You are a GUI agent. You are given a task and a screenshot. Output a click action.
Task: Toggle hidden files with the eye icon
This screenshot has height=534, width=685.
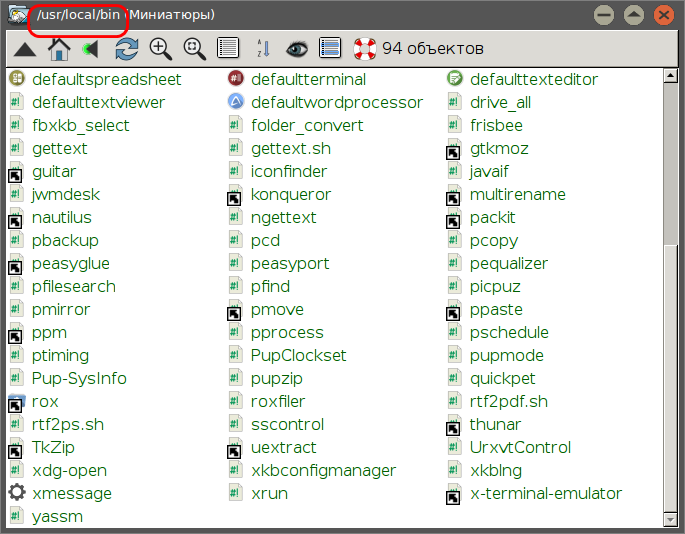297,49
